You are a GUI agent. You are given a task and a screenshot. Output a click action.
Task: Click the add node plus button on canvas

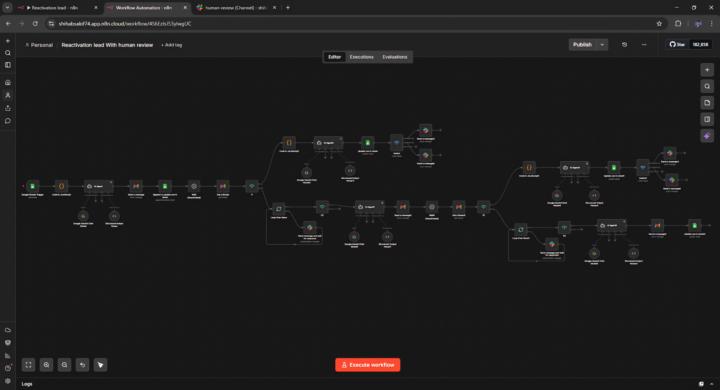707,70
